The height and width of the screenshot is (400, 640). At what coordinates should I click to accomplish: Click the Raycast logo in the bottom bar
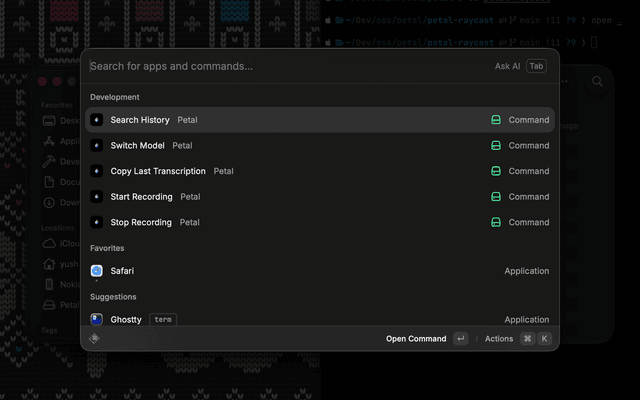coord(95,339)
